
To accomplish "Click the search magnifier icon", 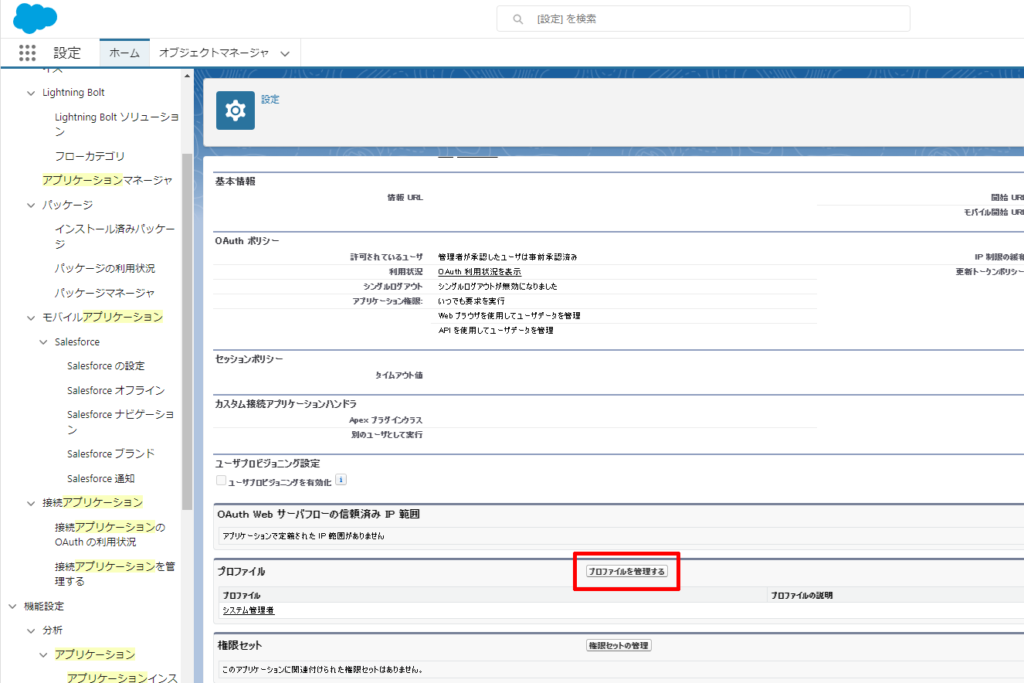I will [x=517, y=19].
